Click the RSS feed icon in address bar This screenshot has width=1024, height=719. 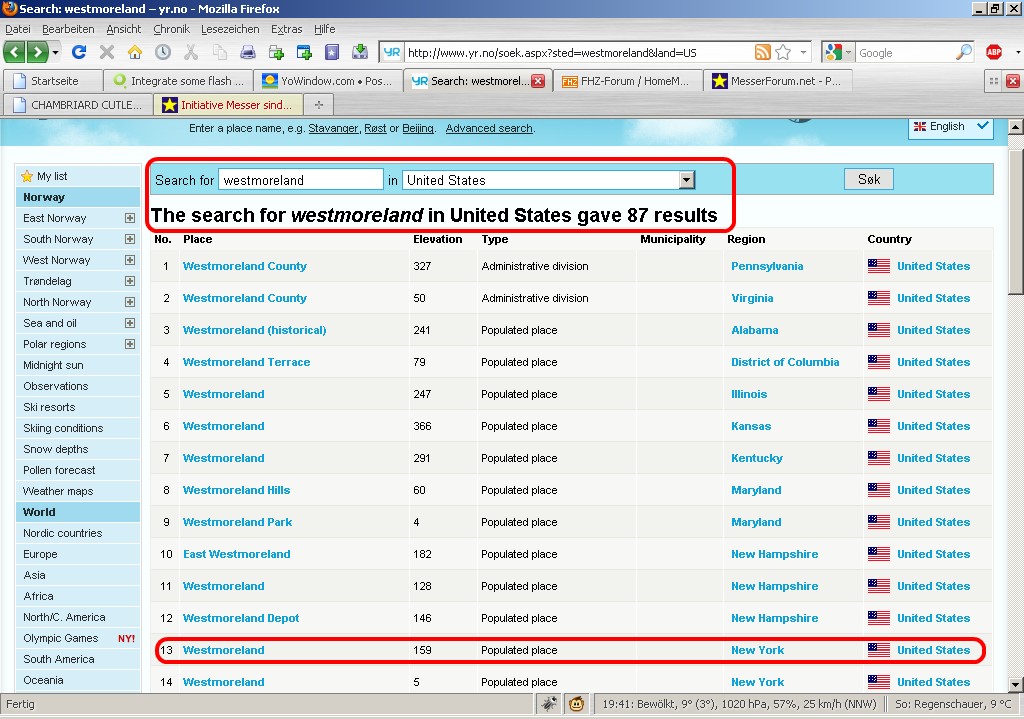[763, 52]
